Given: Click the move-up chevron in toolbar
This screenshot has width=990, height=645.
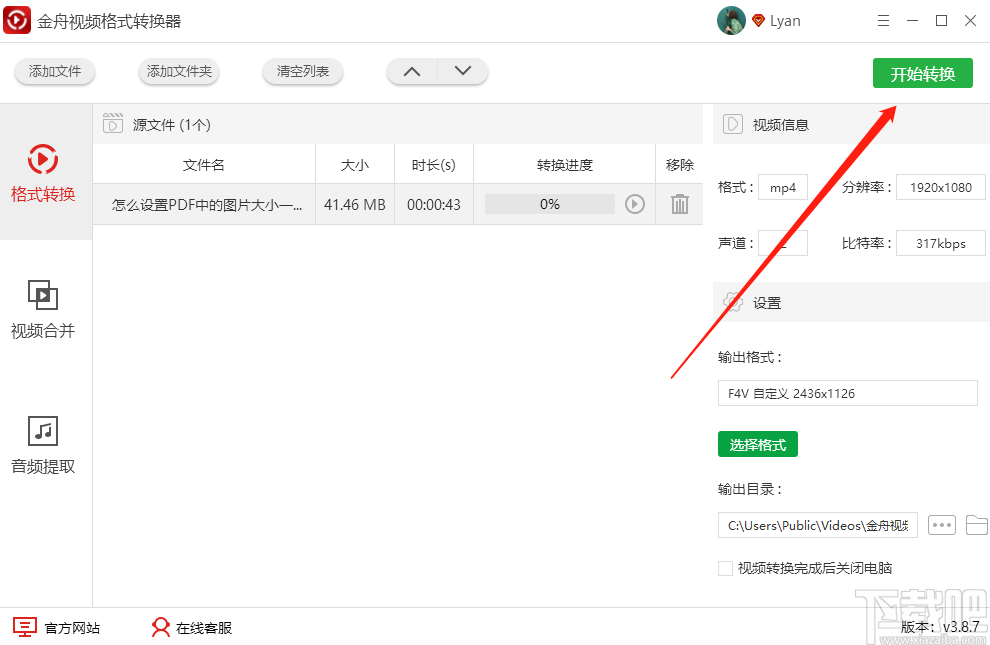Looking at the screenshot, I should [x=412, y=71].
